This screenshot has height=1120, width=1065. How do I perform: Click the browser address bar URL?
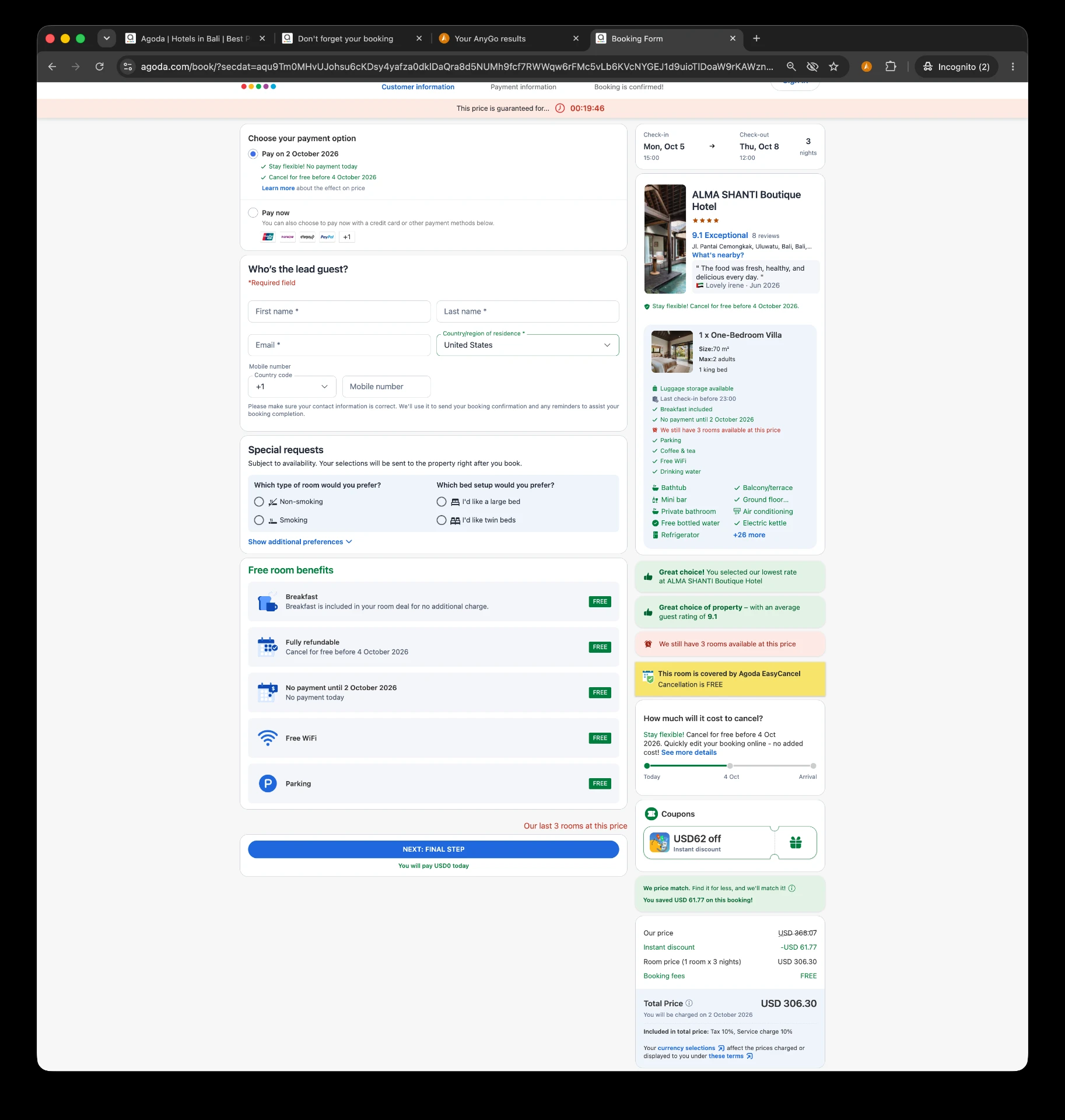pyautogui.click(x=457, y=66)
